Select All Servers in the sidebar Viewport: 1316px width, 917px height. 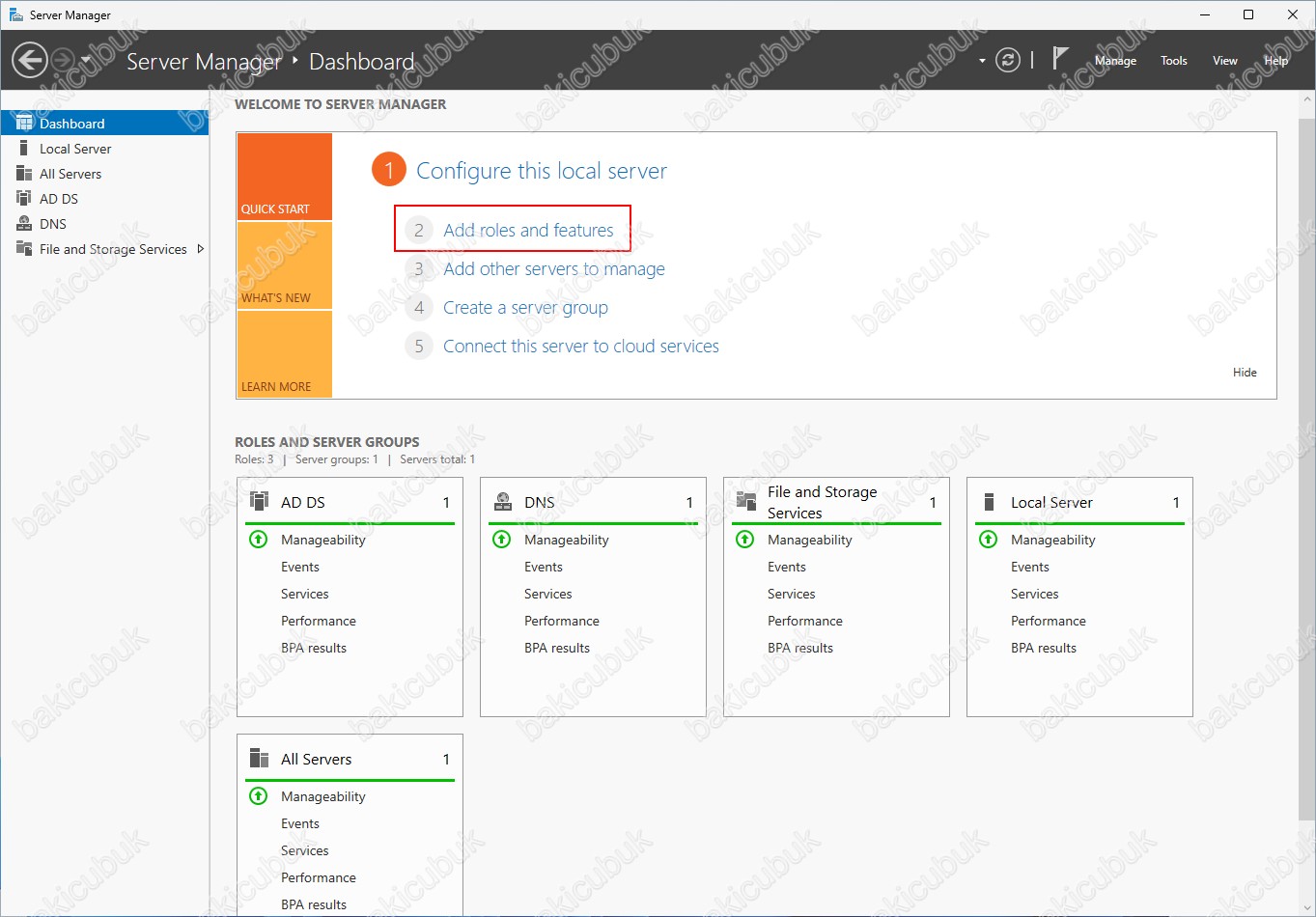click(x=104, y=174)
